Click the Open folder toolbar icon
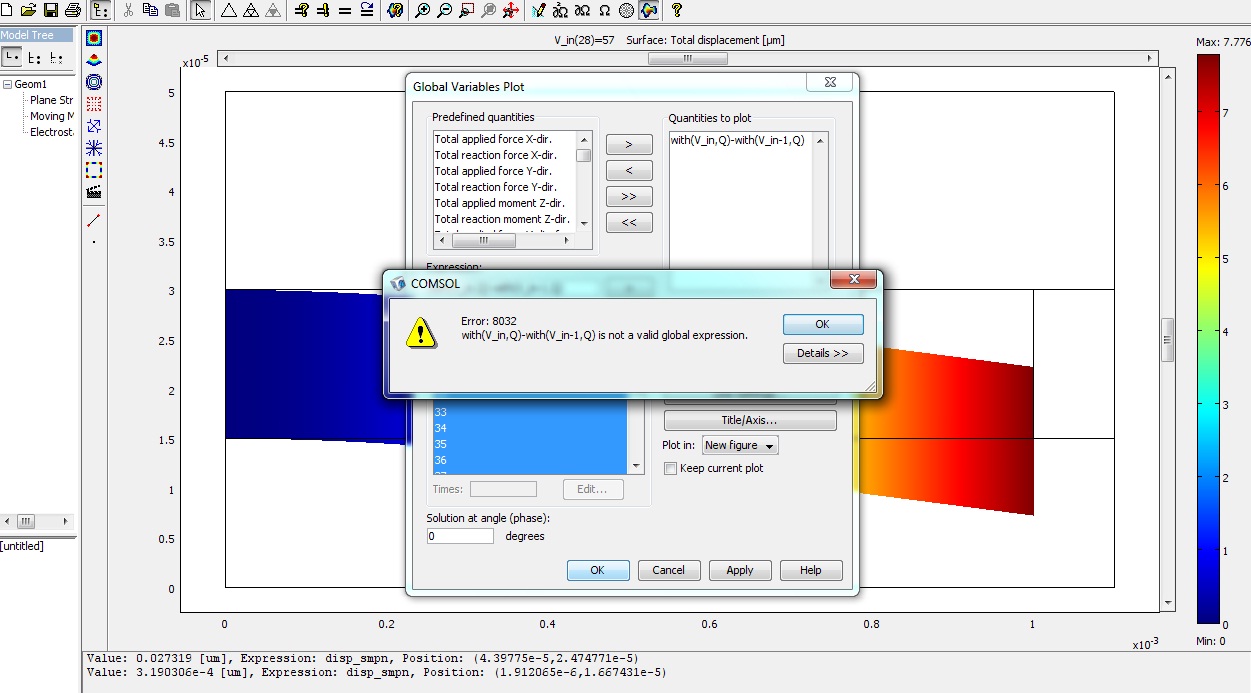Viewport: 1251px width, 693px height. [28, 10]
